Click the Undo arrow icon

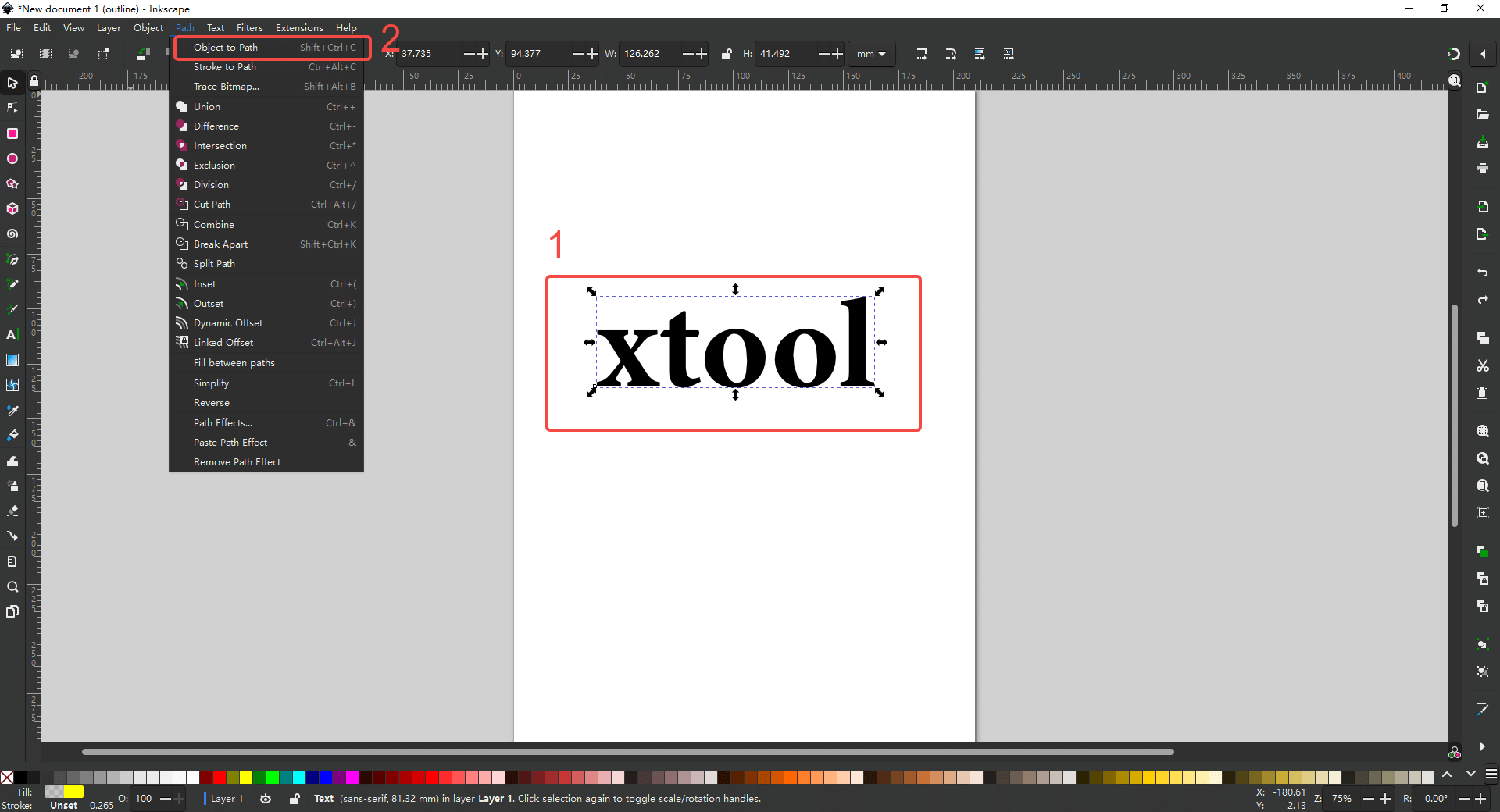(1482, 272)
